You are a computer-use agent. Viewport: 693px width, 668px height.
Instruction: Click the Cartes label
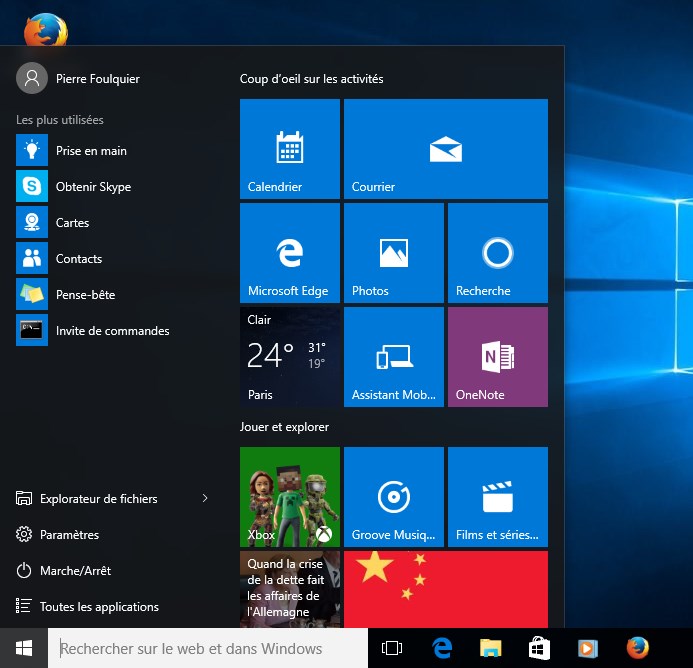[x=72, y=223]
